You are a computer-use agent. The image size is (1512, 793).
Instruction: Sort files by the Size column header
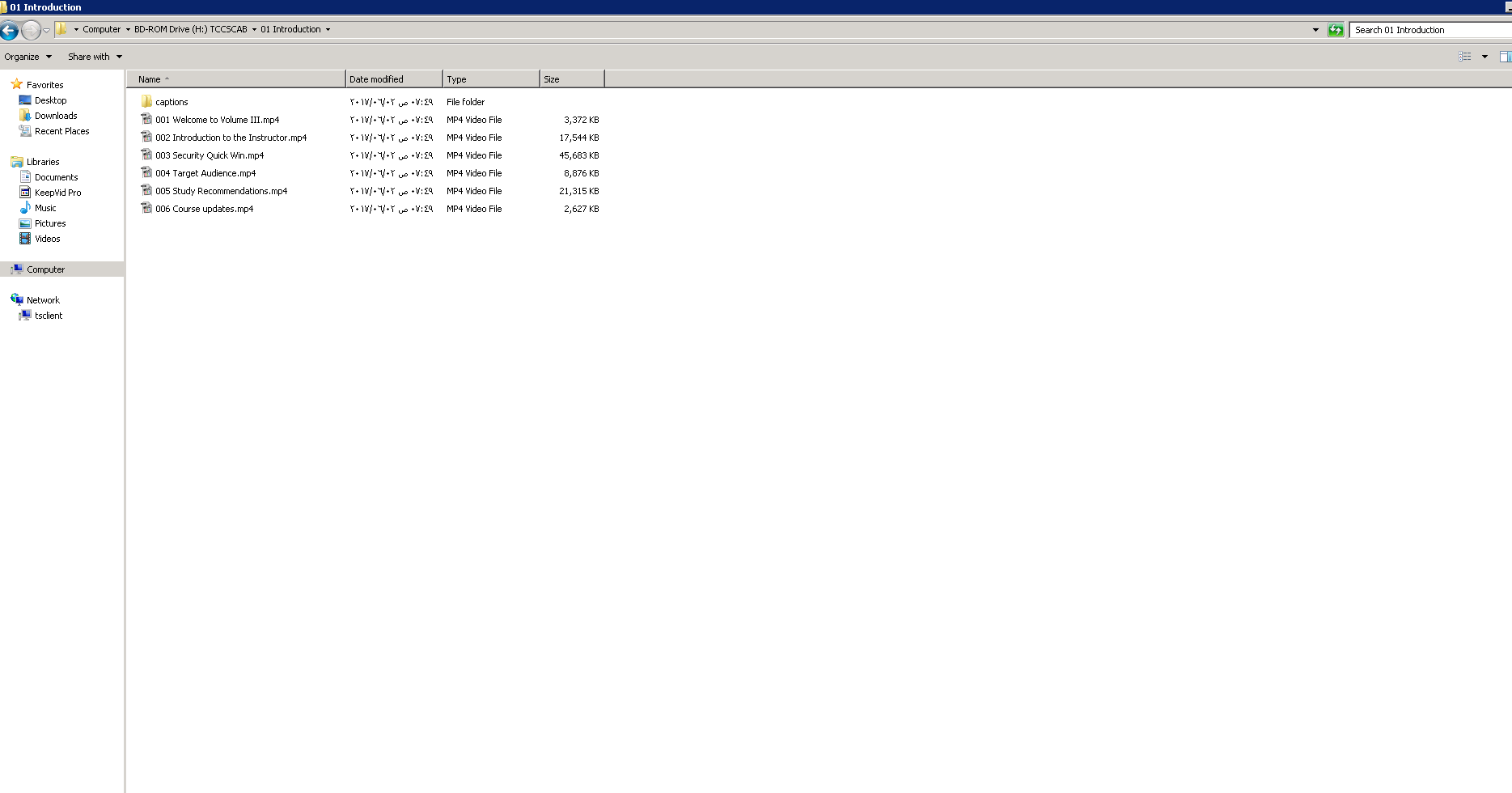[552, 79]
